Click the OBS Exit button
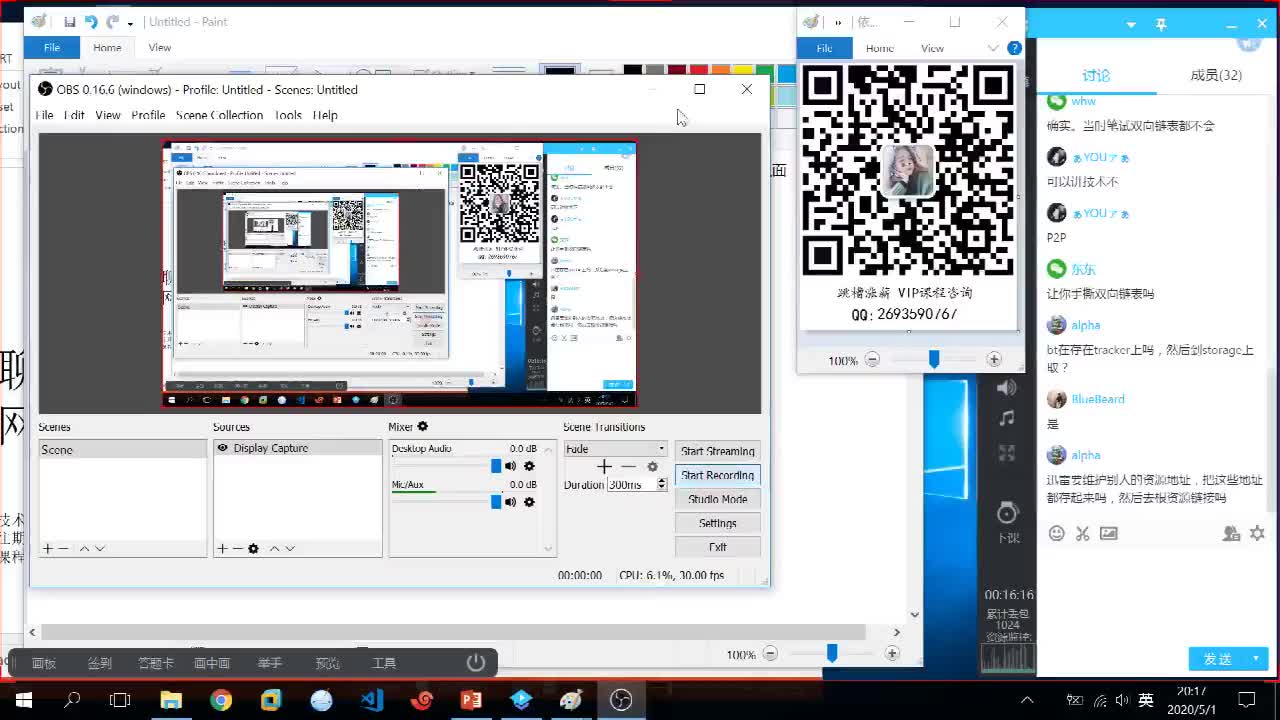This screenshot has width=1280, height=720. [718, 547]
